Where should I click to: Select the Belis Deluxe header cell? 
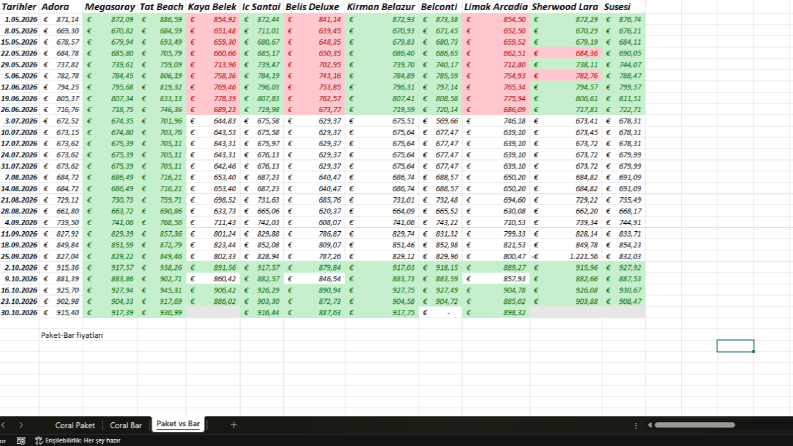(x=314, y=7)
